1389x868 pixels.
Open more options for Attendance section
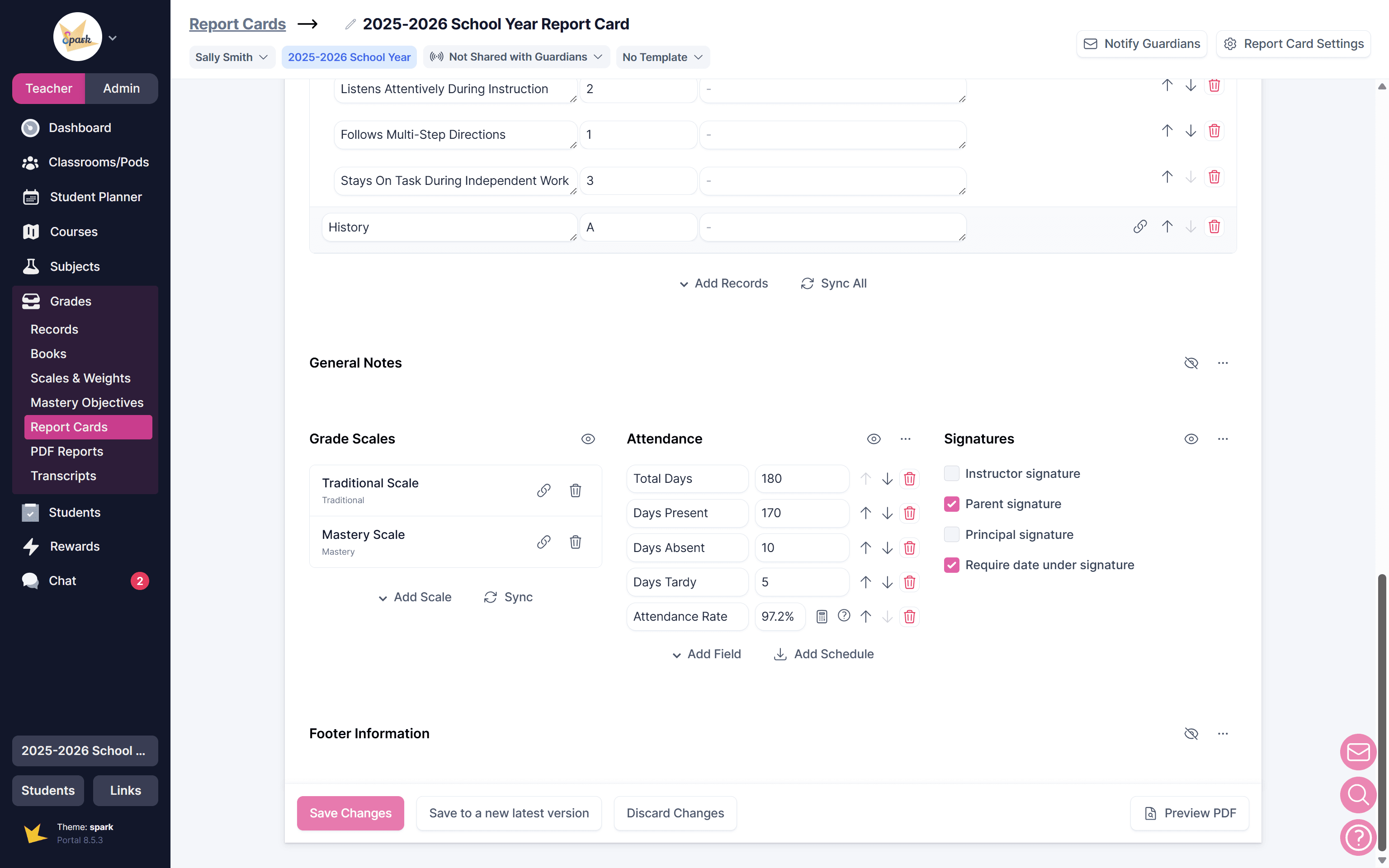coord(906,439)
